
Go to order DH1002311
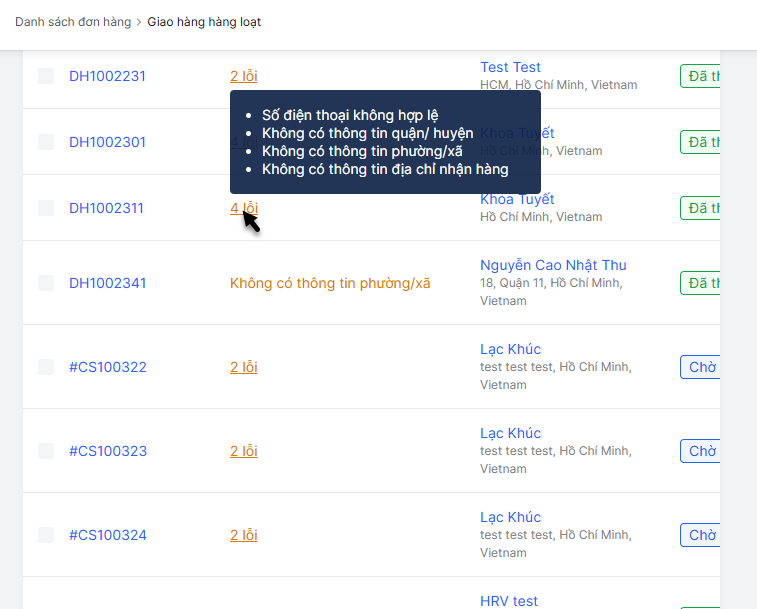pos(106,208)
